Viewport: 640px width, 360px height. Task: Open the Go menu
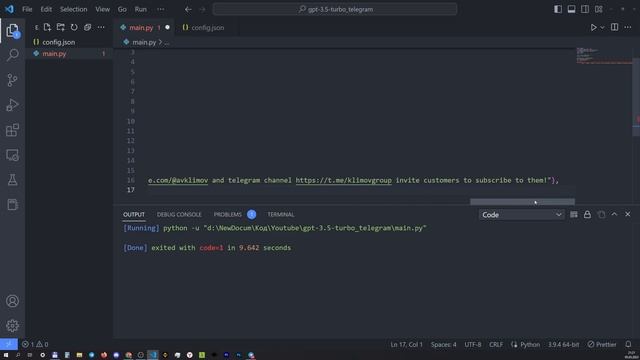click(x=122, y=9)
